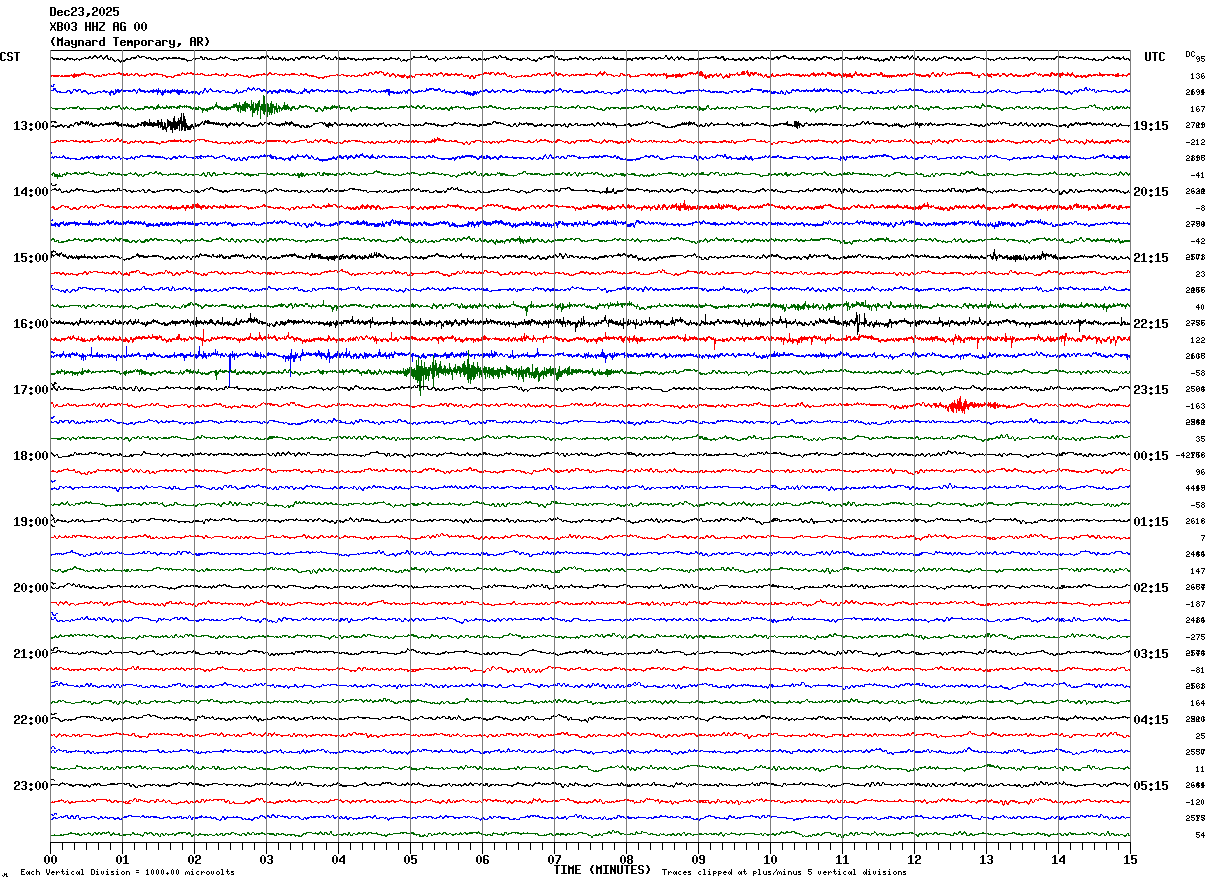Click the vertical division microvolts scale note
This screenshot has height=886, width=1210.
[x=127, y=872]
